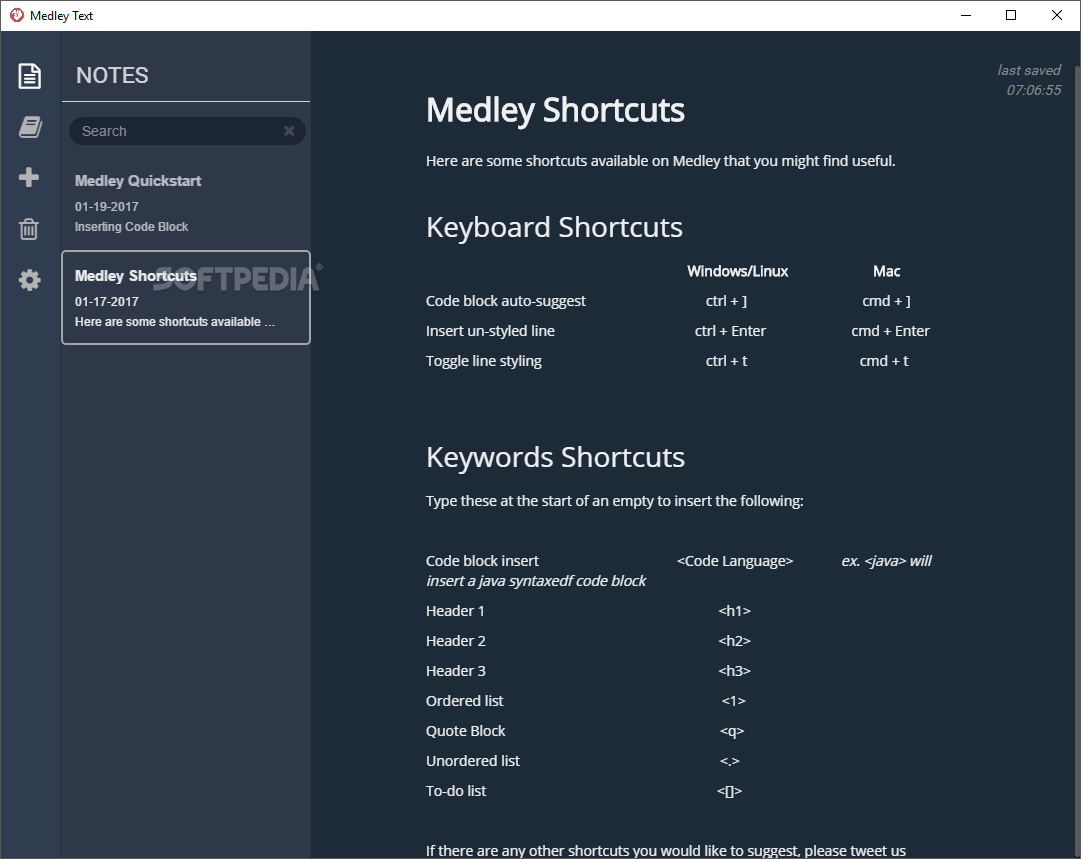Click the 'Header 3' row label
Screen dimensions: 1081x859
pos(456,671)
